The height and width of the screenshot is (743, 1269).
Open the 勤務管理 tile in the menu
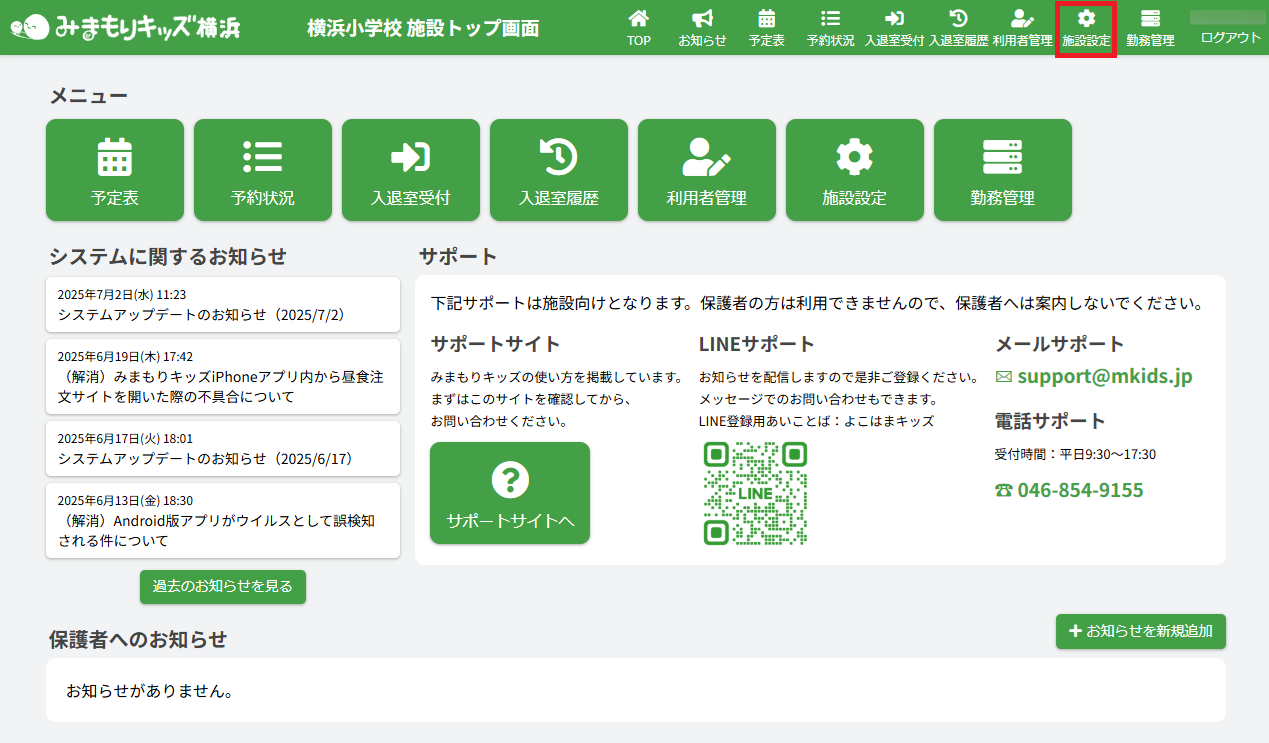click(x=1003, y=170)
